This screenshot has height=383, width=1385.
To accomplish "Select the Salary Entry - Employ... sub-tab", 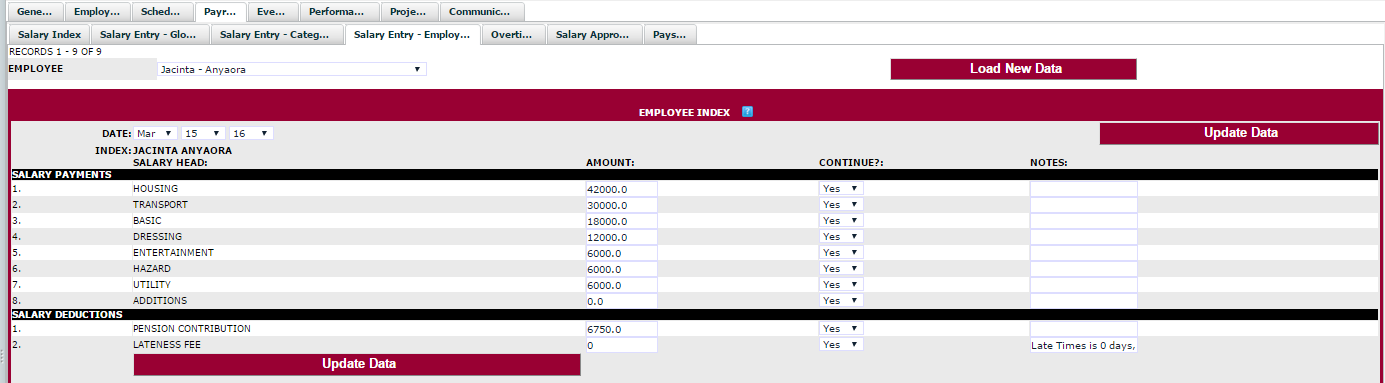I will point(412,34).
